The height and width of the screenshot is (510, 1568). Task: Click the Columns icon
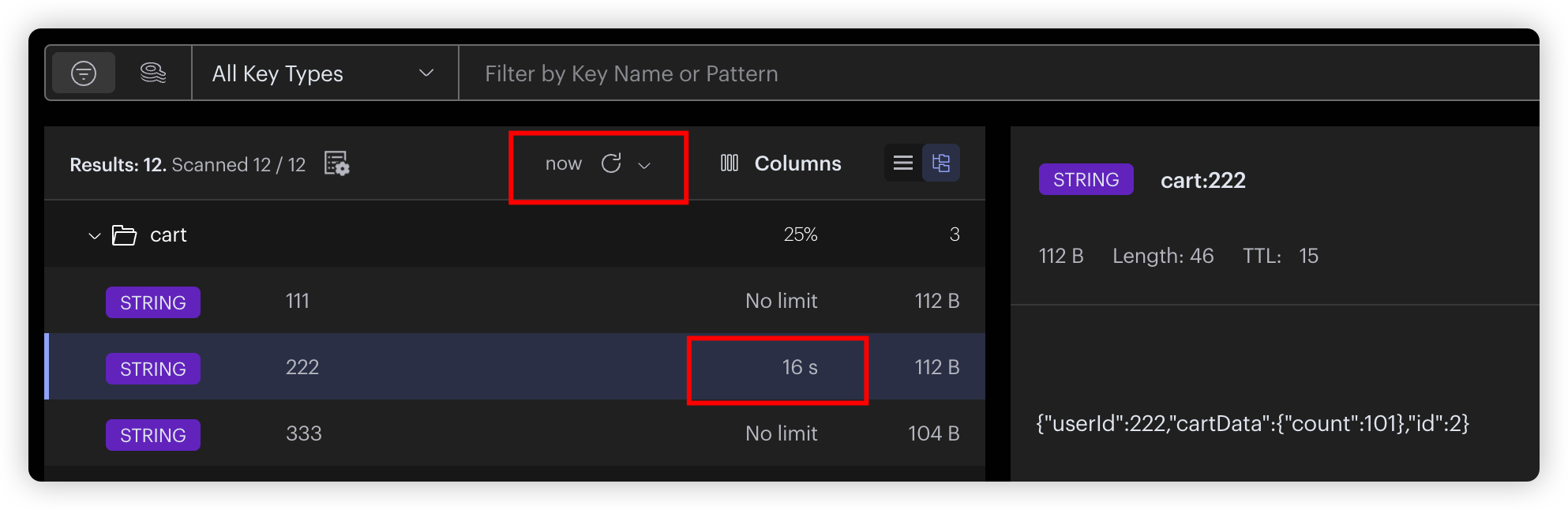point(730,163)
